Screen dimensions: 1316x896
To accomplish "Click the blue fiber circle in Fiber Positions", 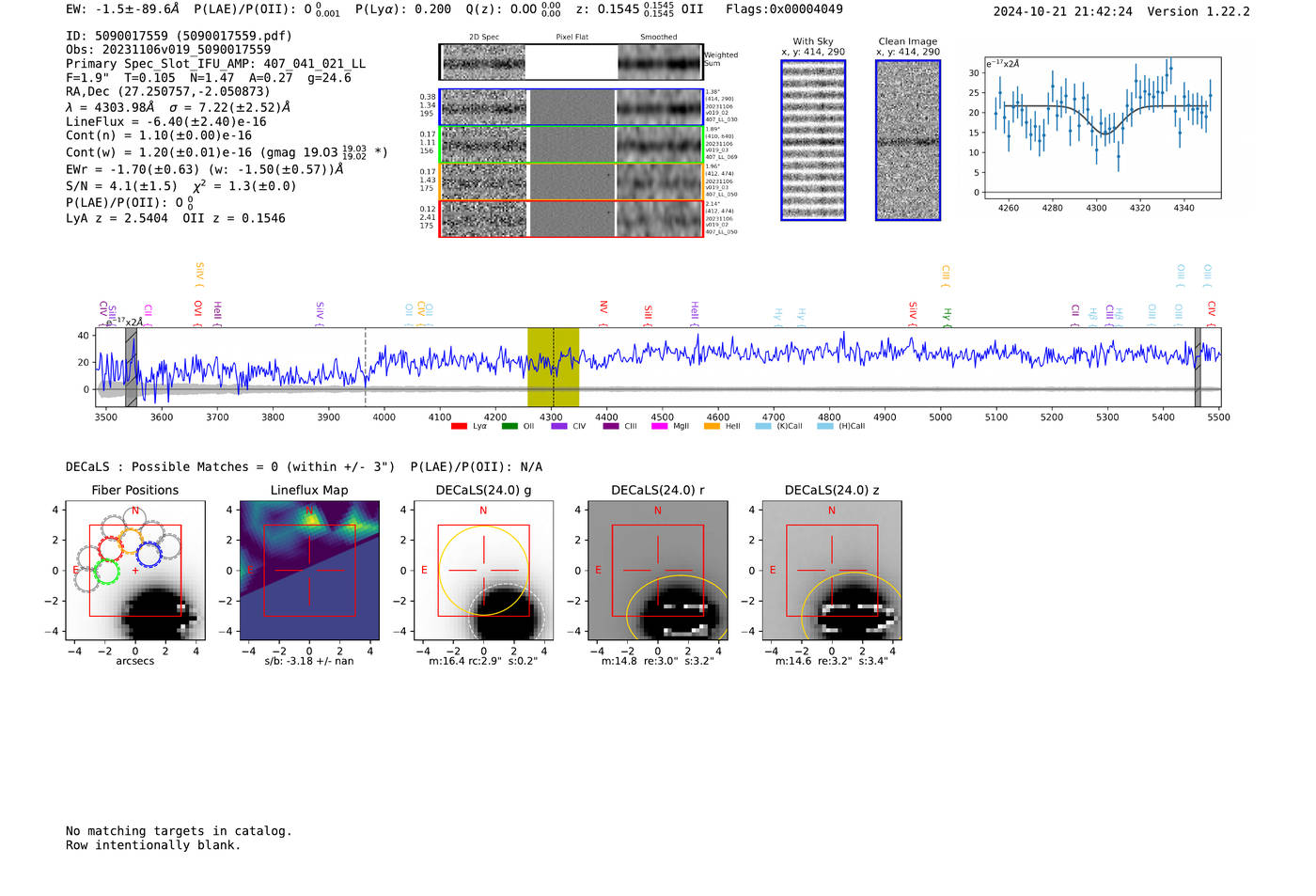I will [149, 553].
